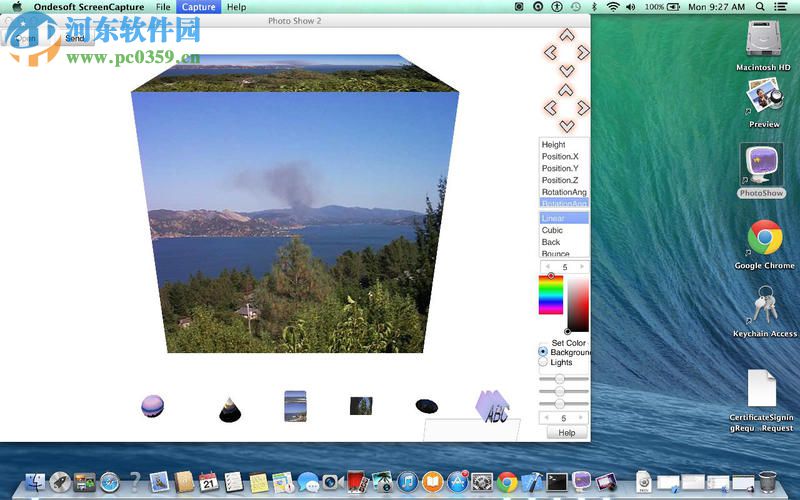Open Trash in the Dock

tap(767, 482)
